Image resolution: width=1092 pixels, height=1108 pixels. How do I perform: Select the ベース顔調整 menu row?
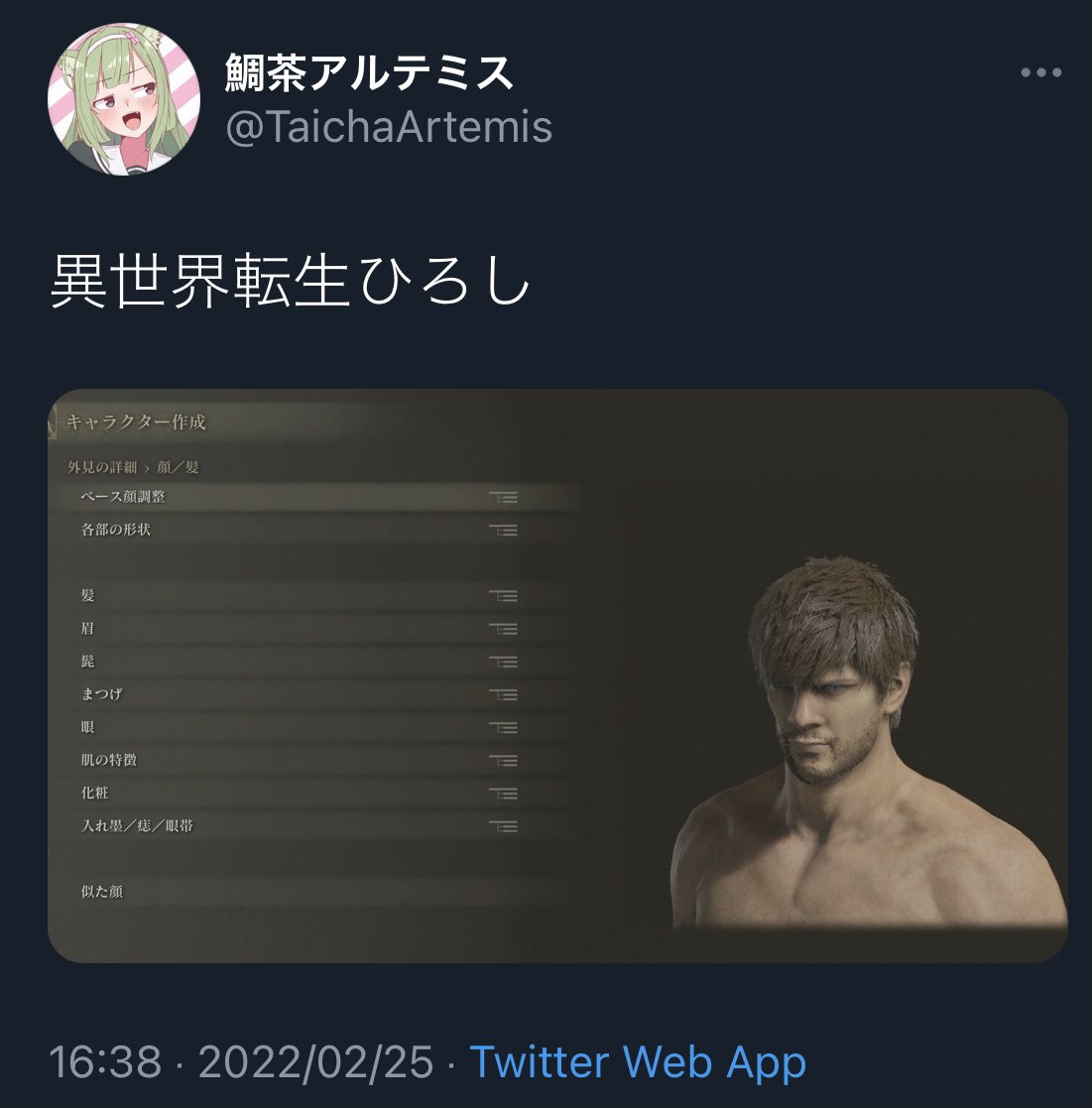tap(316, 498)
